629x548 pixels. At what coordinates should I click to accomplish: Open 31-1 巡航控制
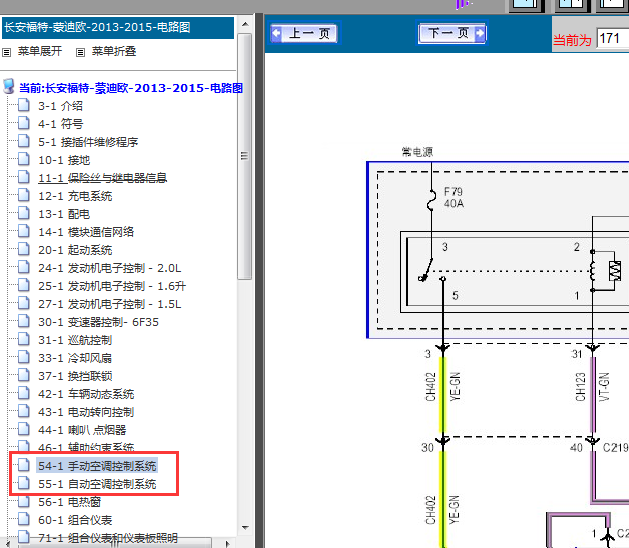tap(75, 340)
